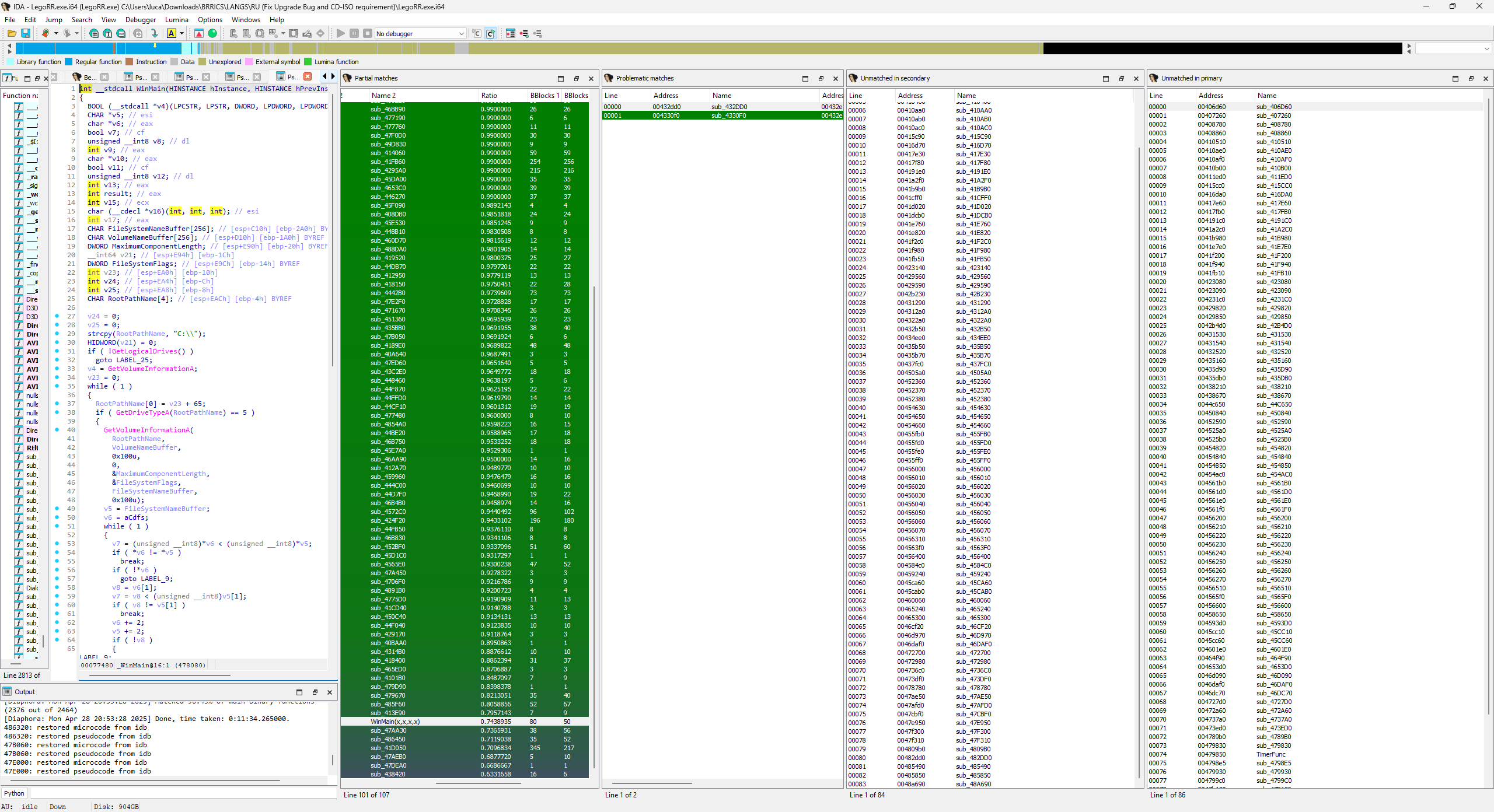Toggle breakpoint on line 40 GetVolumeInformationA
The width and height of the screenshot is (1494, 812).
click(x=57, y=430)
